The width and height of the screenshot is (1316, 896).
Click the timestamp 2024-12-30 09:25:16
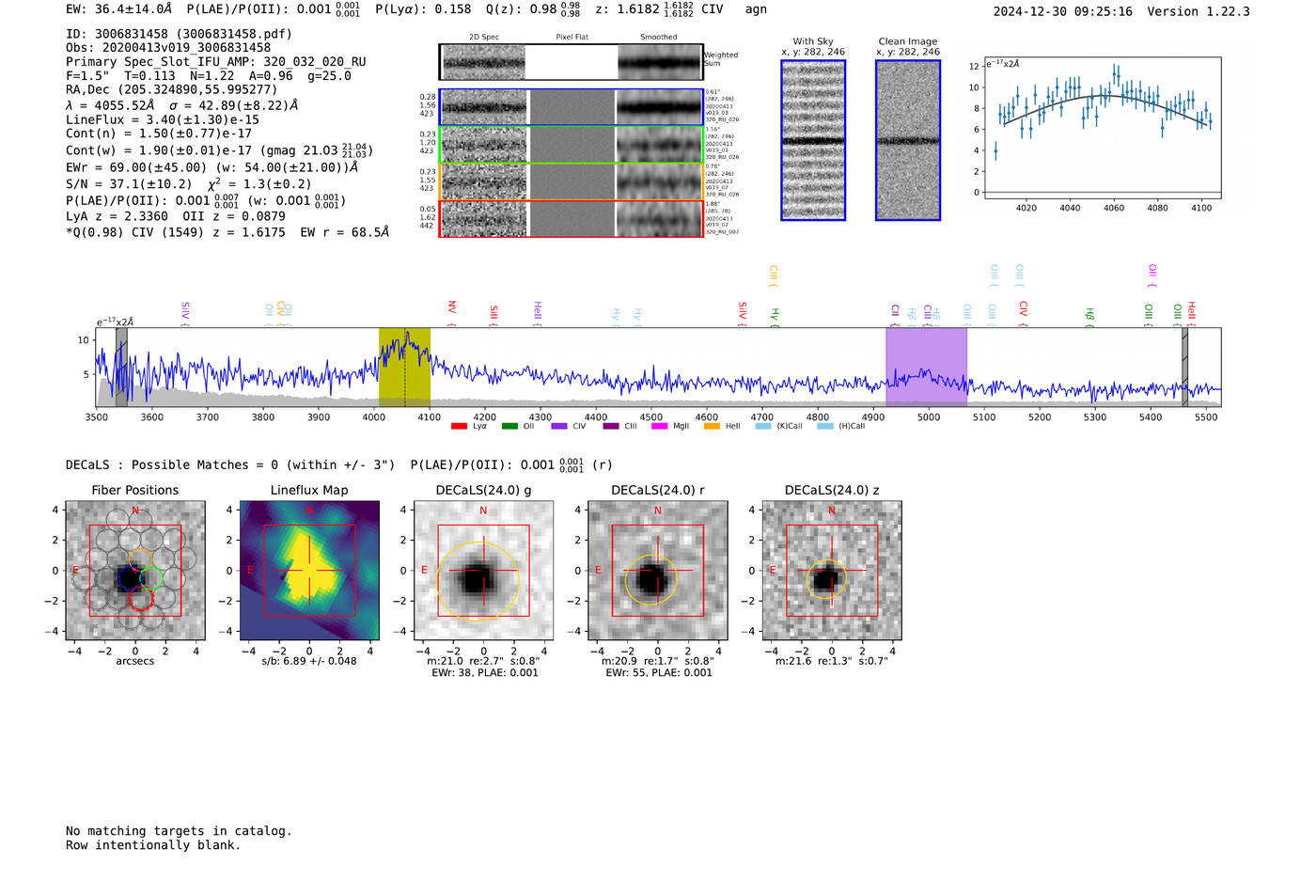click(x=1063, y=12)
